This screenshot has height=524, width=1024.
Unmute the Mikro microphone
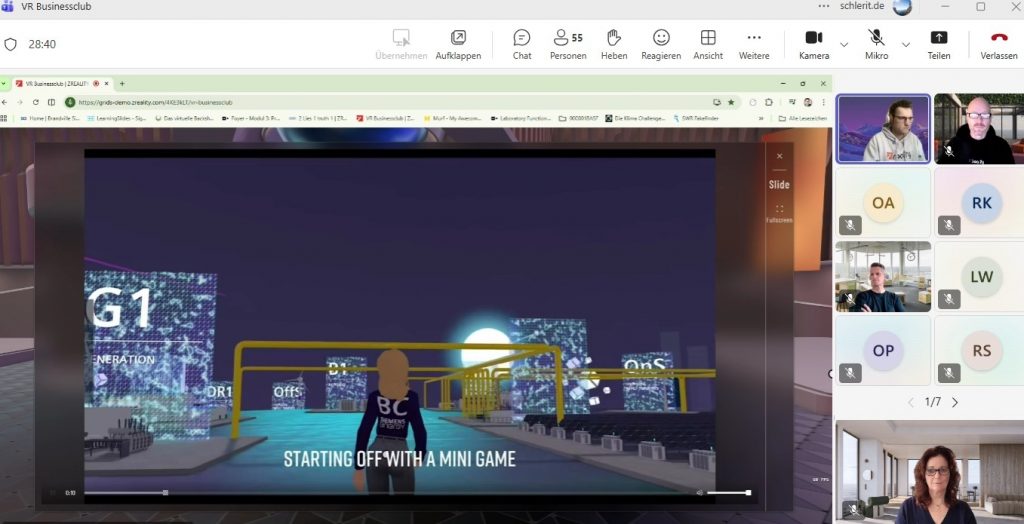[876, 43]
